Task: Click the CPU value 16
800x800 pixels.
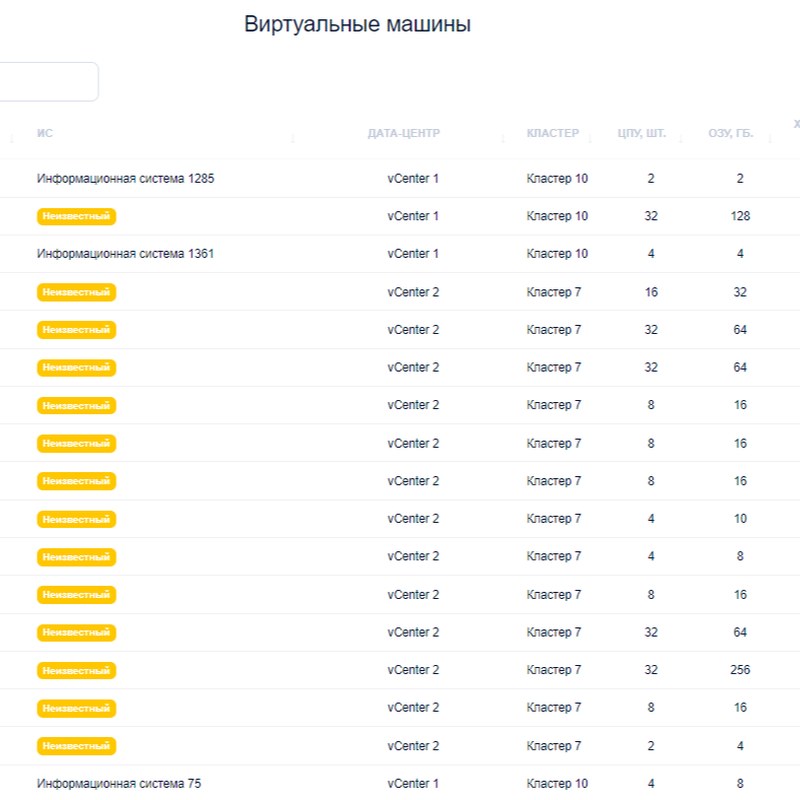Action: (651, 292)
